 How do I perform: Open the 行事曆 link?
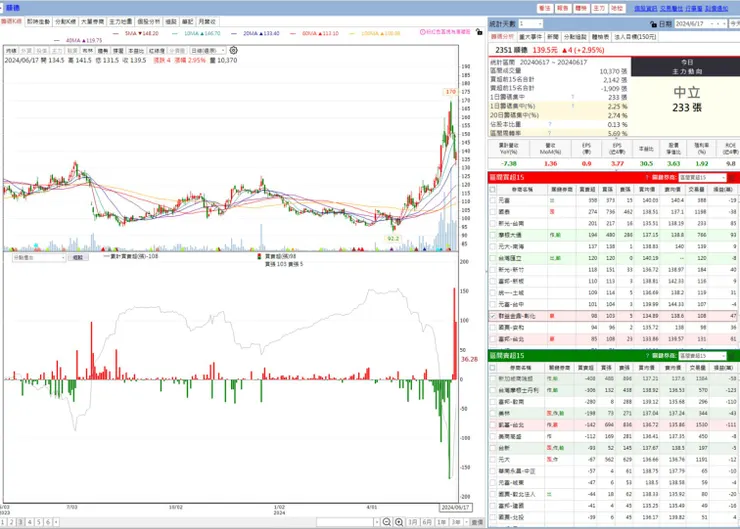tap(694, 8)
